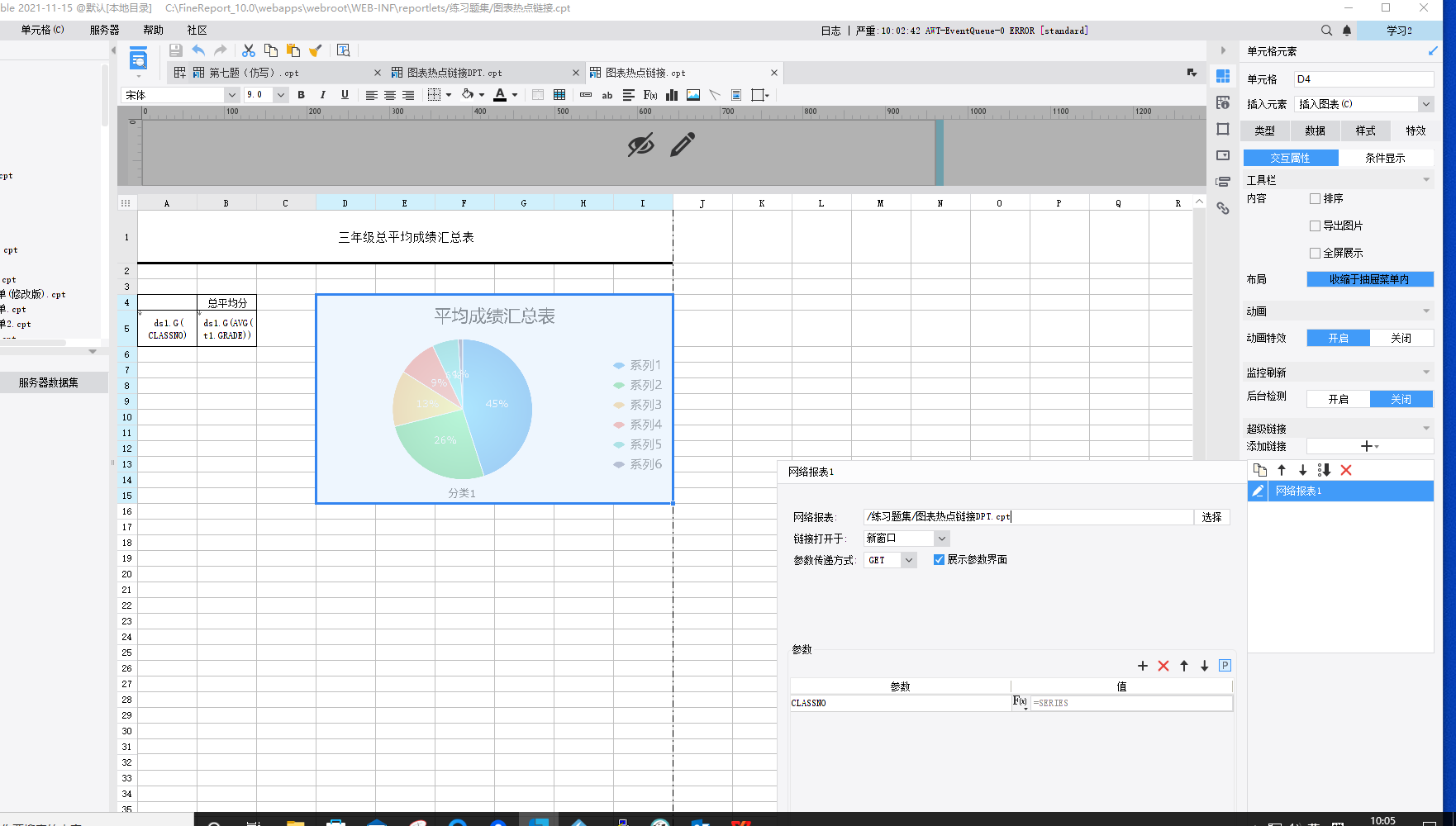1456x826 pixels.
Task: Click the insert image icon
Action: click(x=693, y=95)
